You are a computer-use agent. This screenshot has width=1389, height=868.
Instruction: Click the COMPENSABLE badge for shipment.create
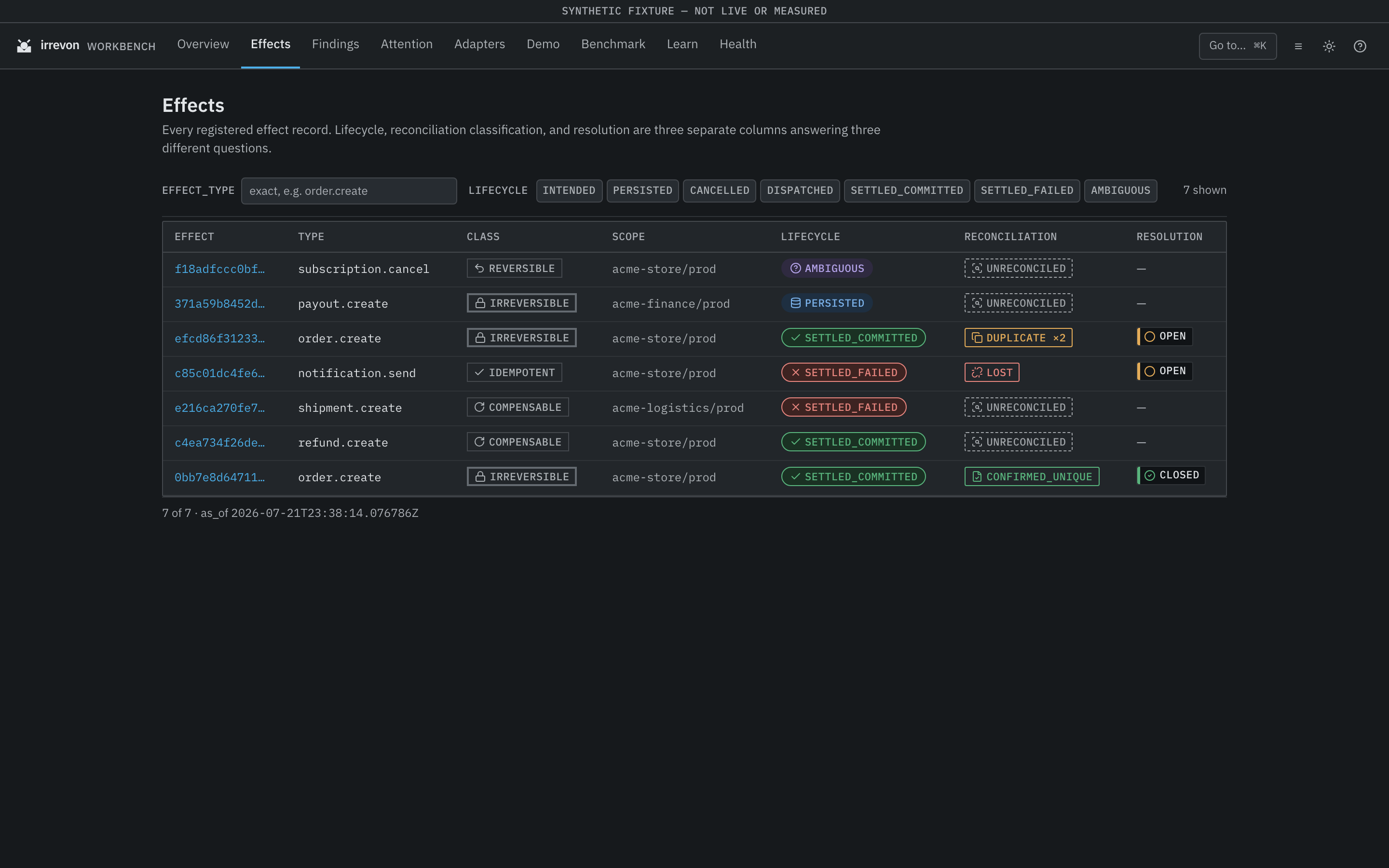pyautogui.click(x=517, y=407)
